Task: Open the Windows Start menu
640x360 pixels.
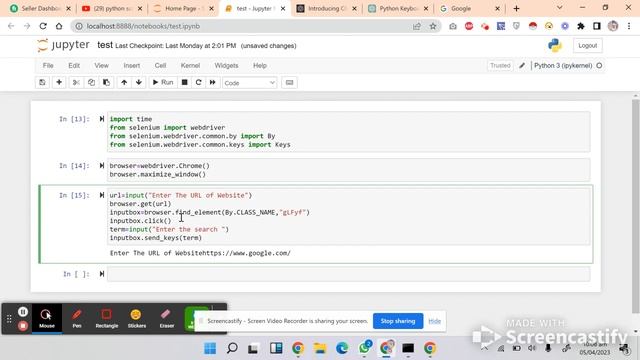Action: click(210, 348)
